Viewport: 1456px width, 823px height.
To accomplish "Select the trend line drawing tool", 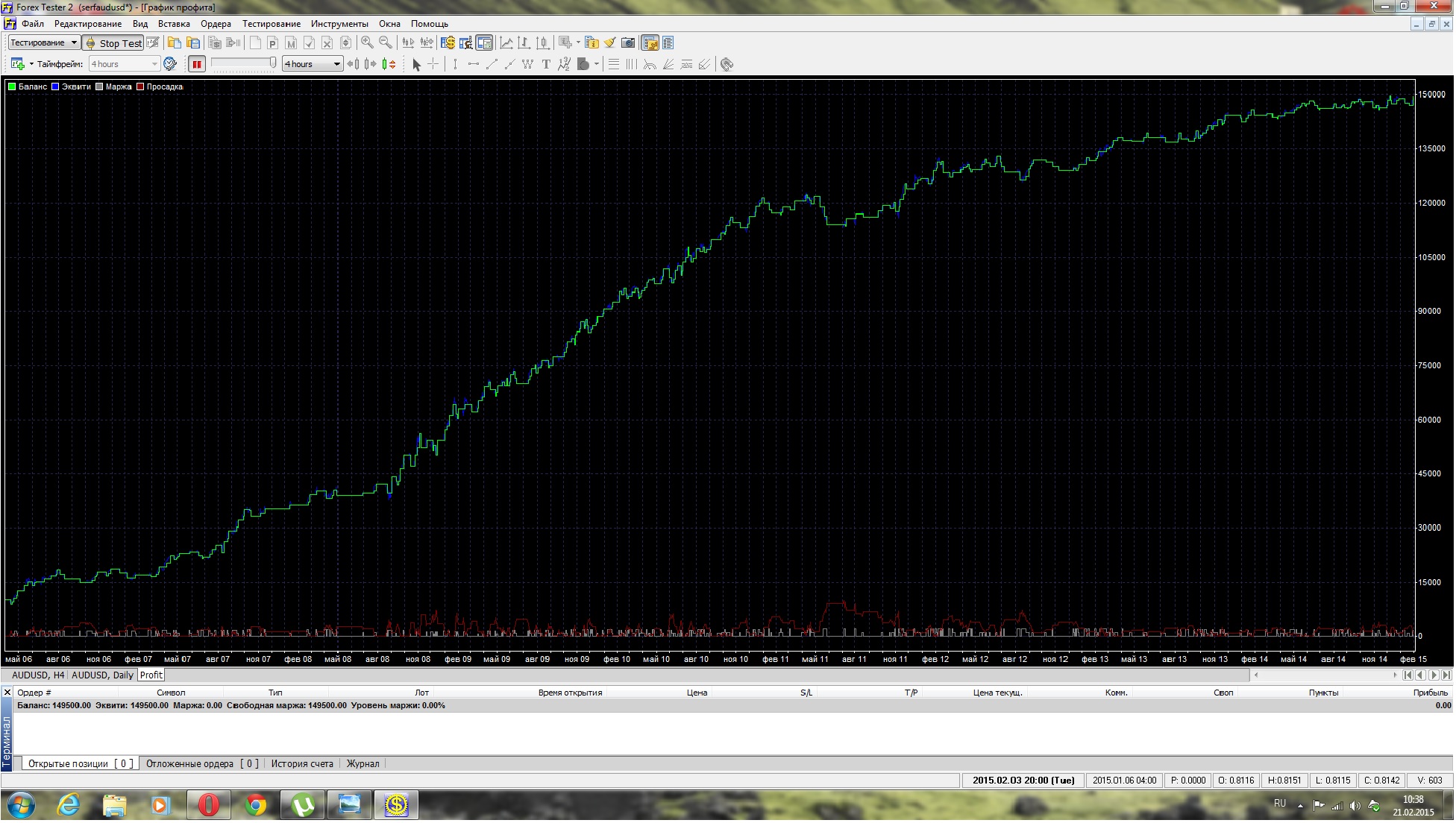I will pyautogui.click(x=492, y=64).
